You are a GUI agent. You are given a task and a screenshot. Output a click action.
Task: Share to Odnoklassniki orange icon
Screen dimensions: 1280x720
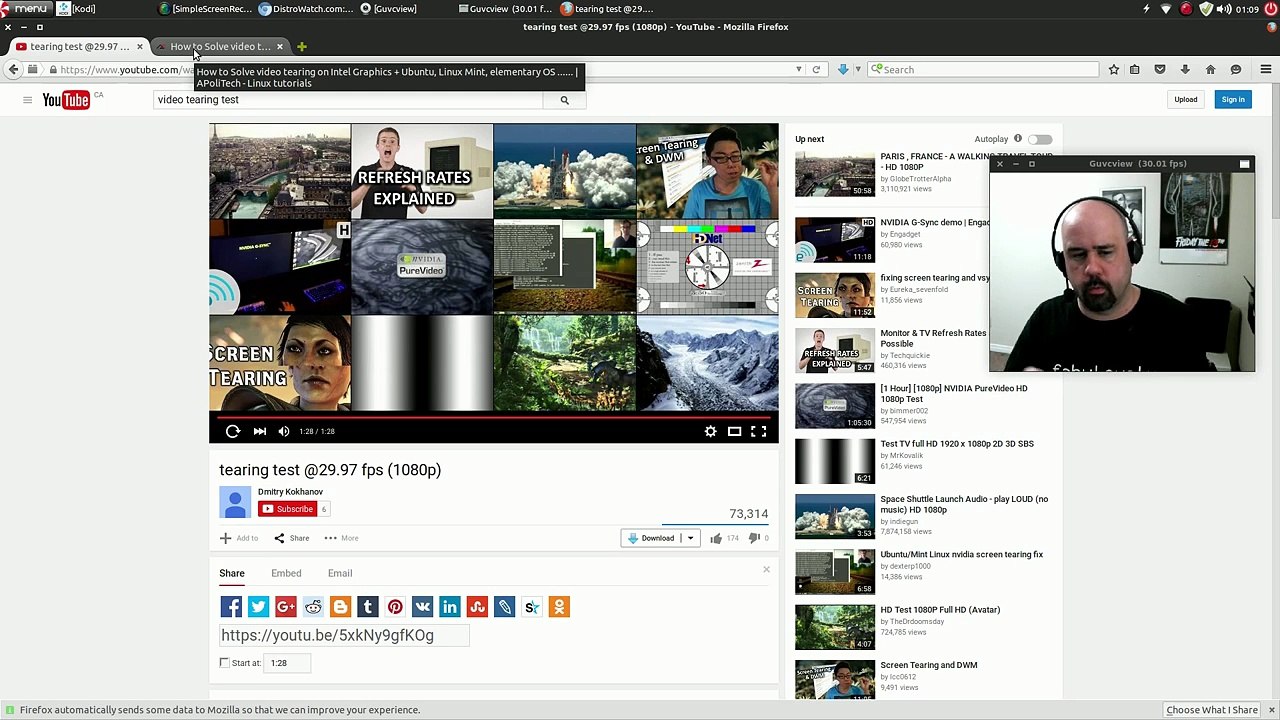[559, 607]
